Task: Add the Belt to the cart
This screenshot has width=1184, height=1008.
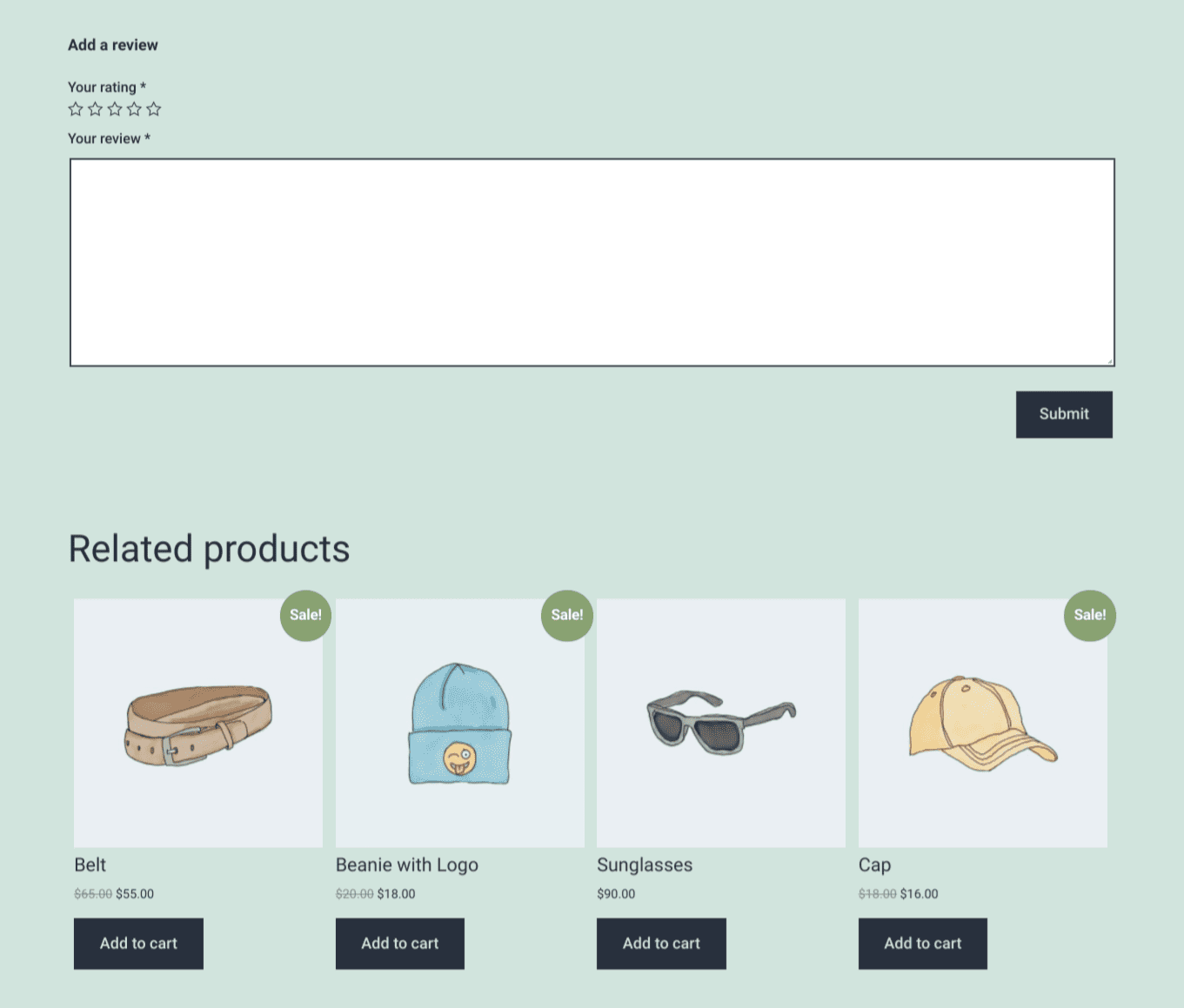Action: [138, 943]
